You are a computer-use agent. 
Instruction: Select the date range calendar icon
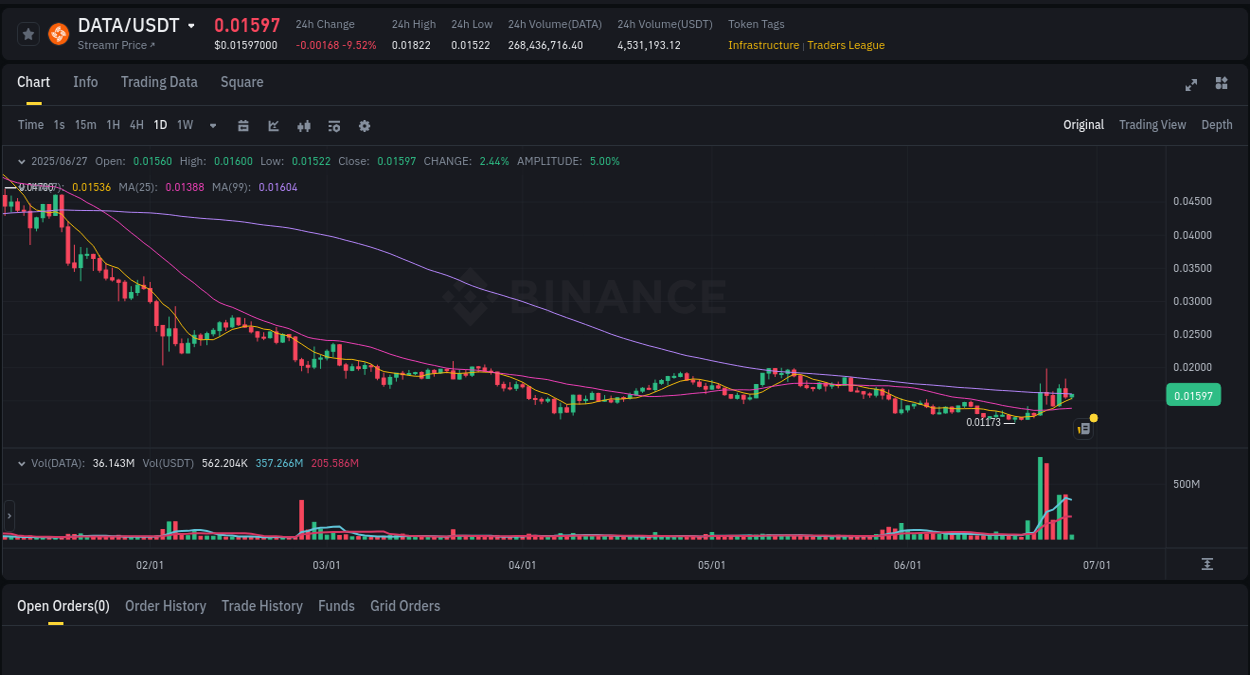tap(243, 125)
